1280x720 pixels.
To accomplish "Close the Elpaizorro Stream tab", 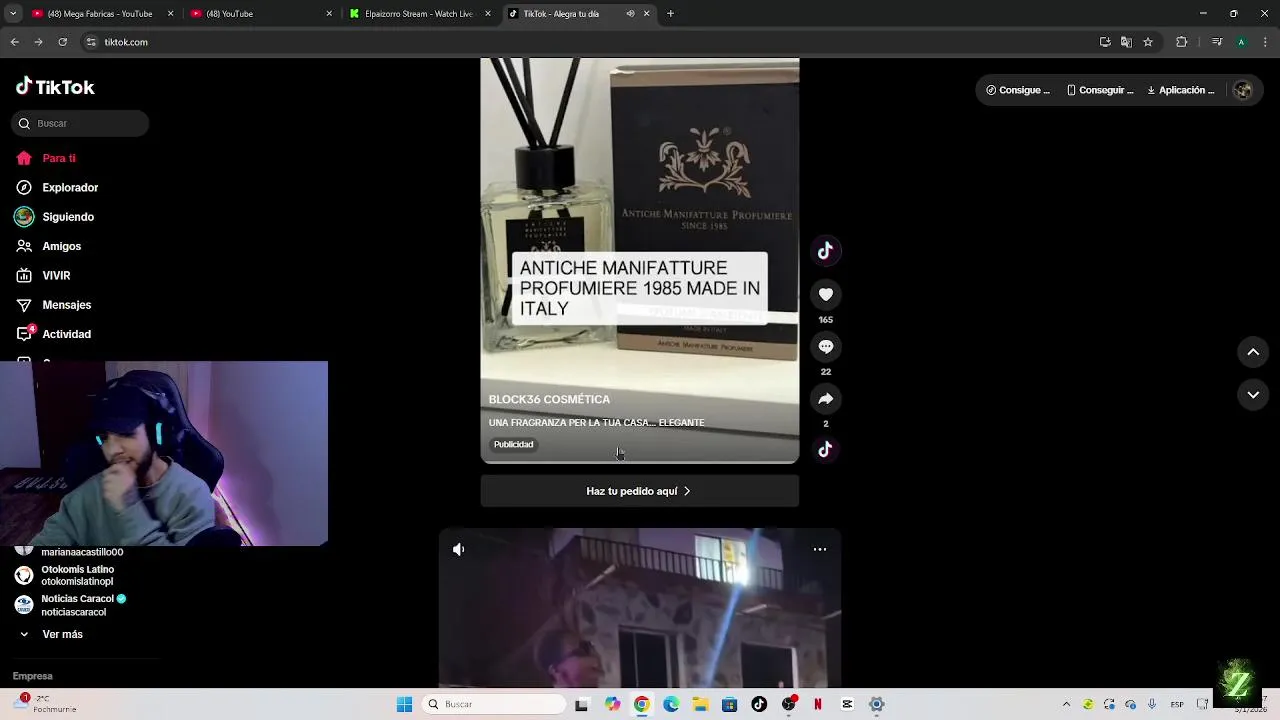I will coord(488,14).
